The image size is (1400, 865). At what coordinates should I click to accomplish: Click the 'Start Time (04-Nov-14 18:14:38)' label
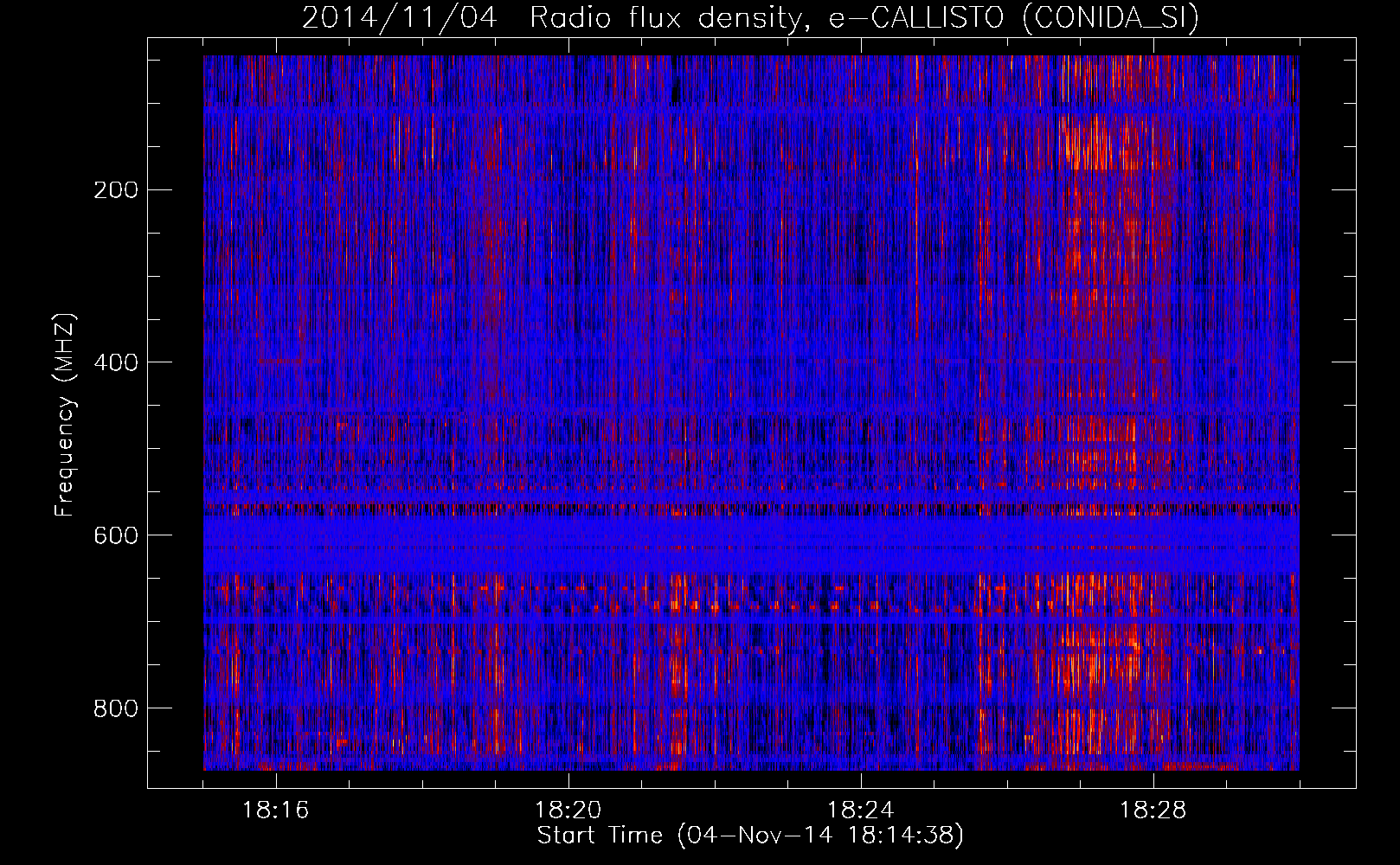[750, 836]
